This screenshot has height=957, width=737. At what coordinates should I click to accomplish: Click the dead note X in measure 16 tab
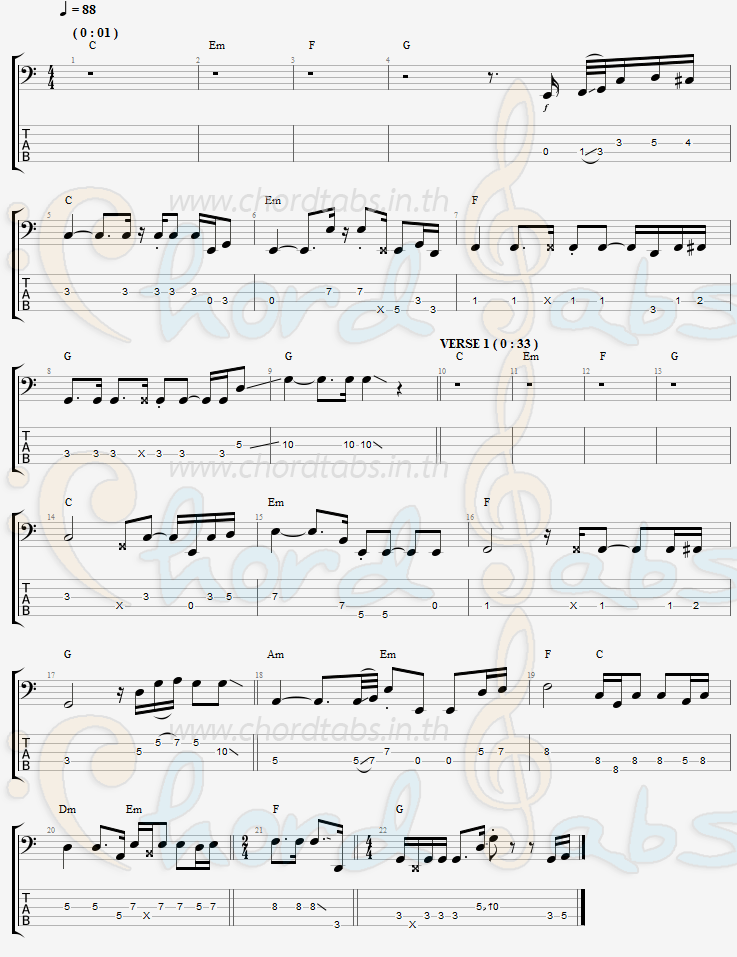573,605
